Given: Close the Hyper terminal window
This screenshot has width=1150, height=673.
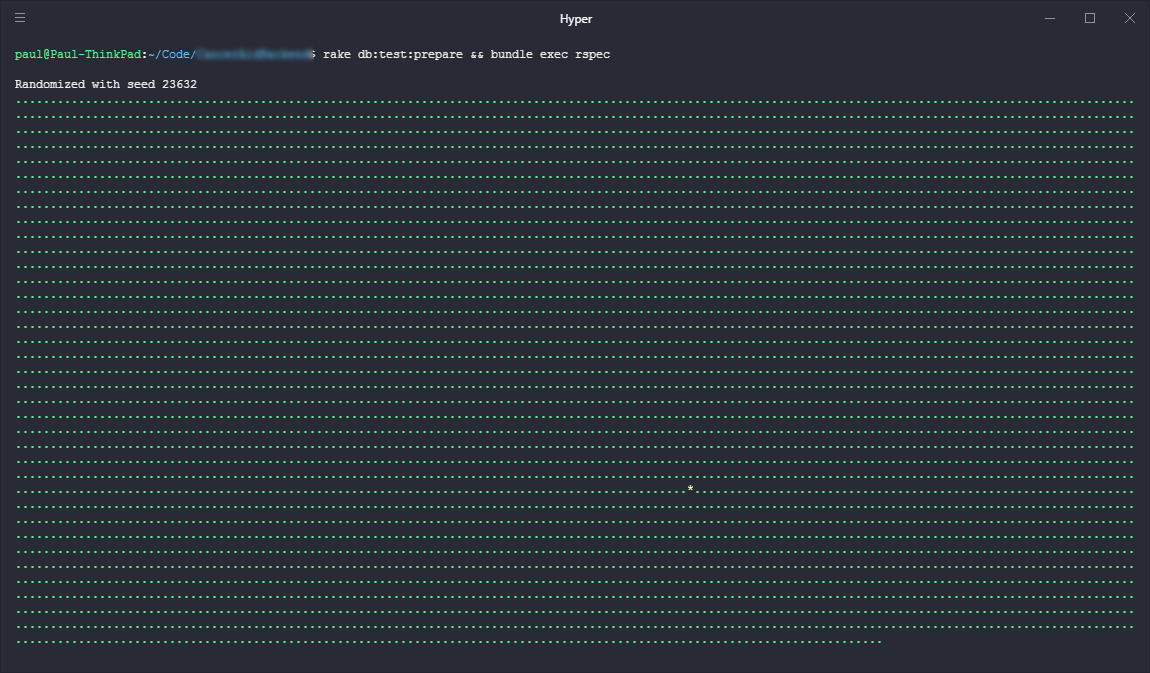Looking at the screenshot, I should point(1129,18).
